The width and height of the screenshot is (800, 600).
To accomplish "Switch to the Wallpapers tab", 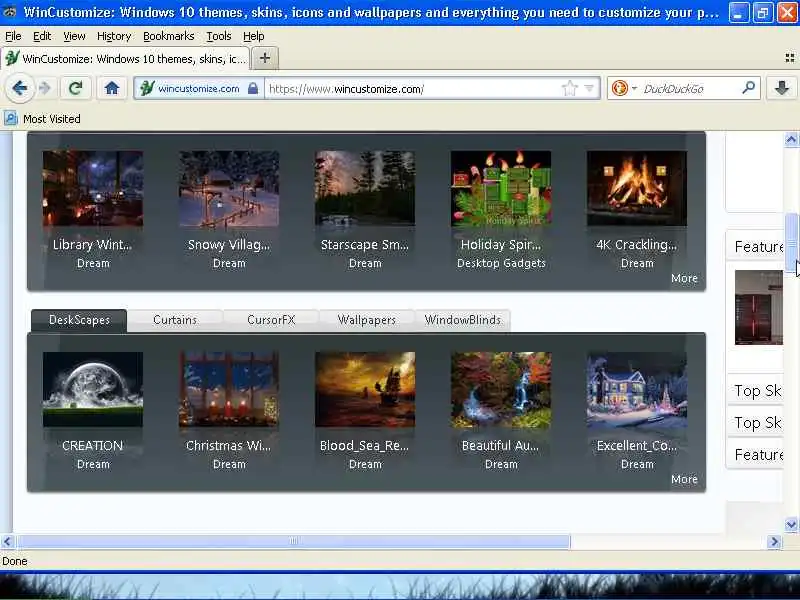I will coord(367,320).
